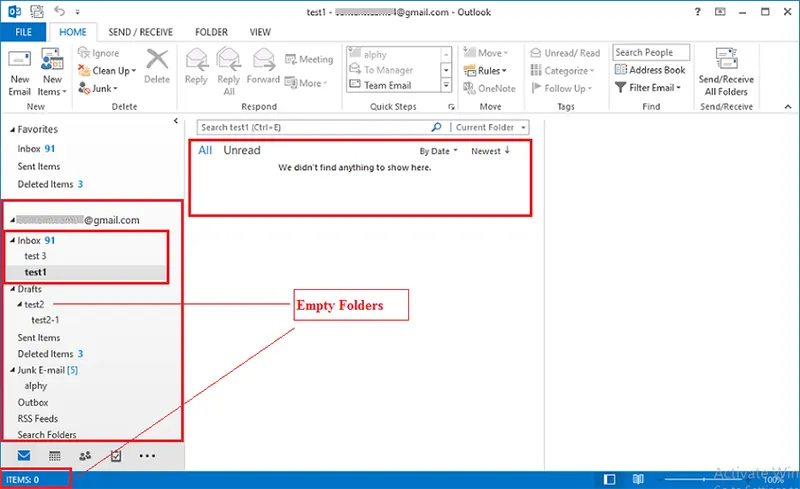Expand the Quick Steps gallery

(446, 85)
